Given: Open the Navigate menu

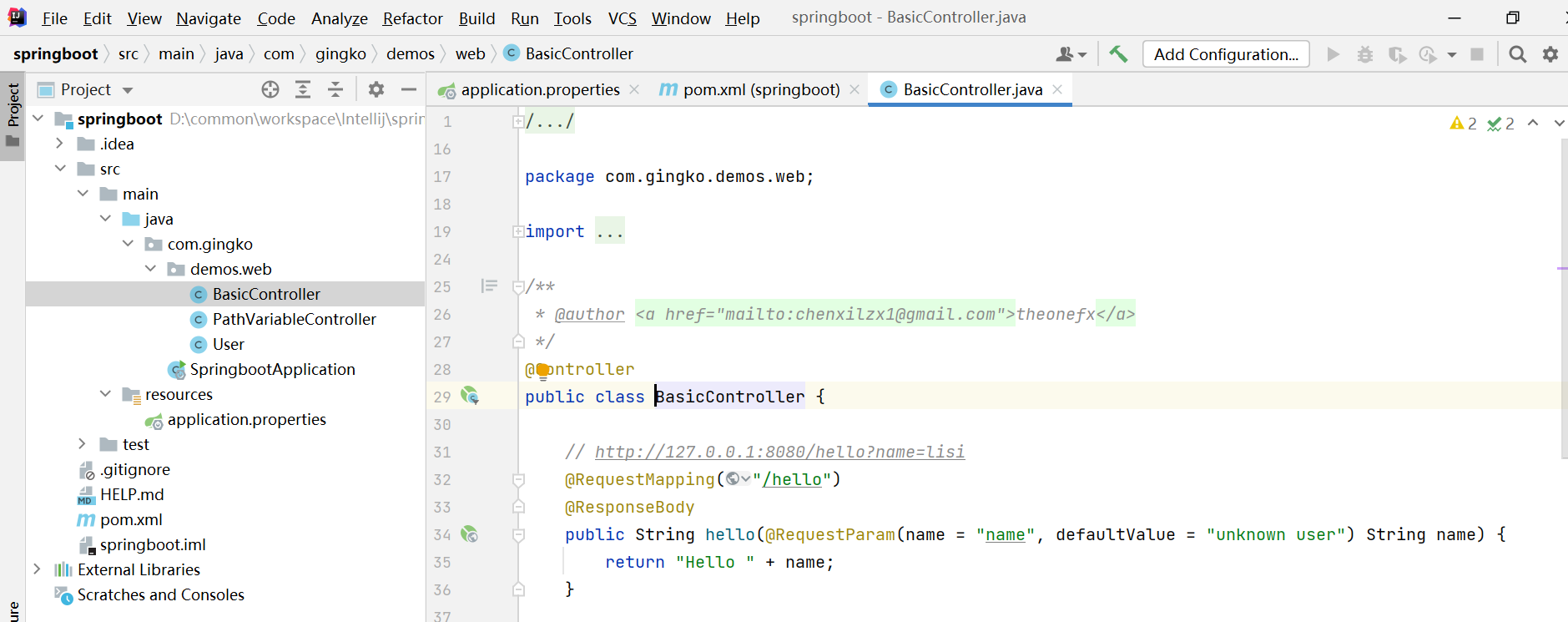Looking at the screenshot, I should coord(209,18).
